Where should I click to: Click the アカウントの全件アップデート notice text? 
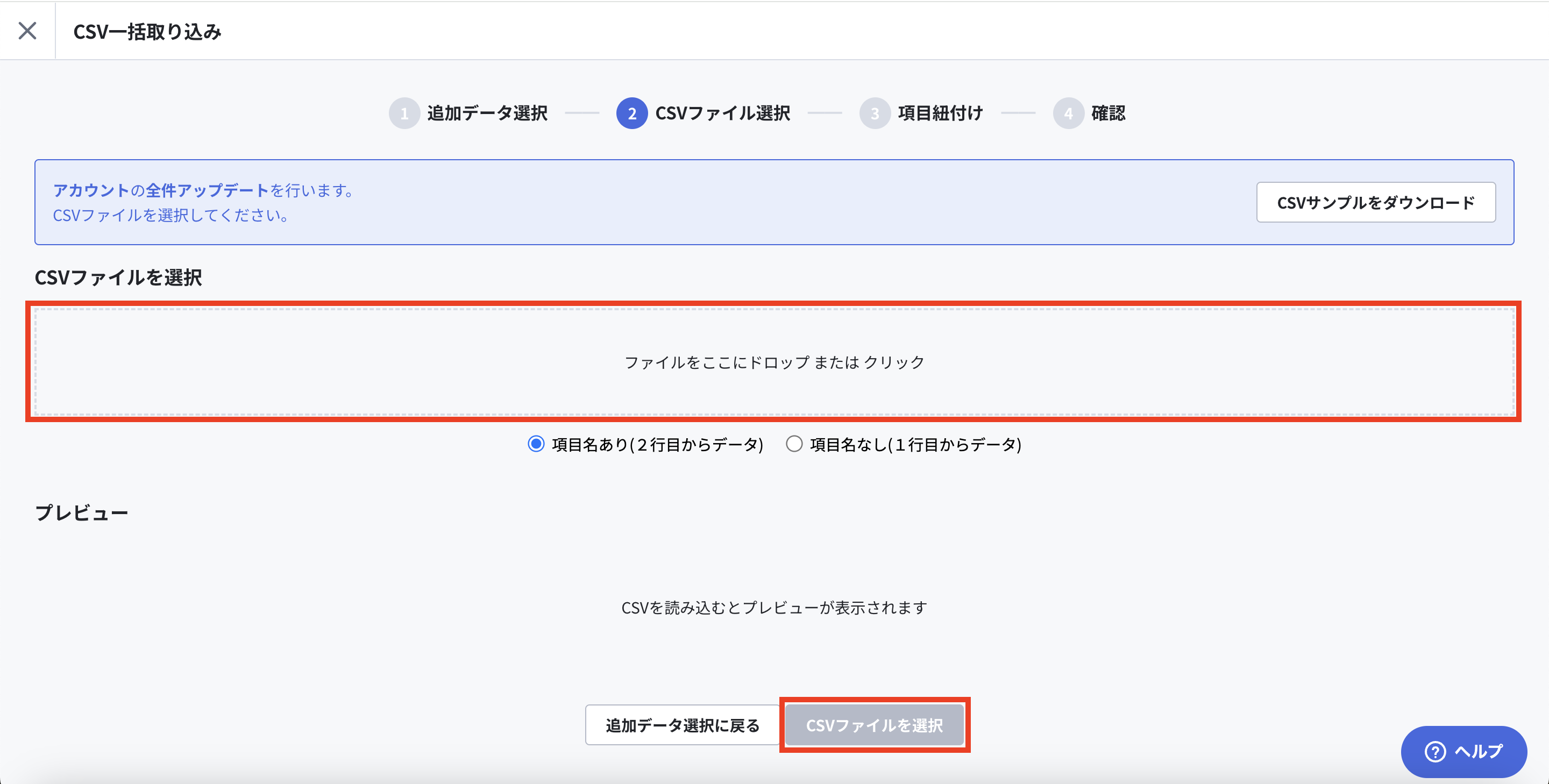click(204, 190)
